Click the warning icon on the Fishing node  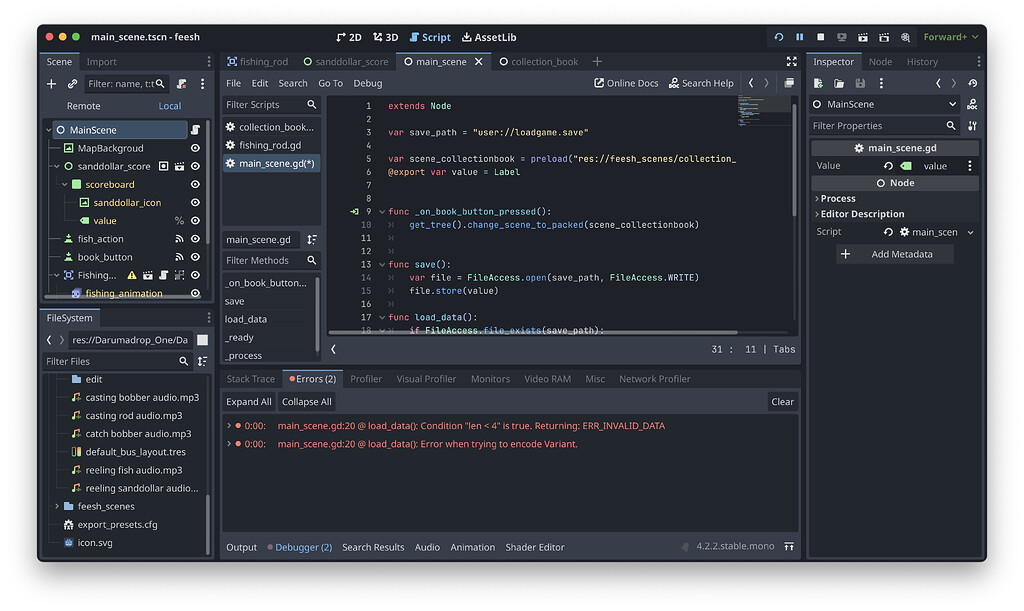tap(131, 275)
